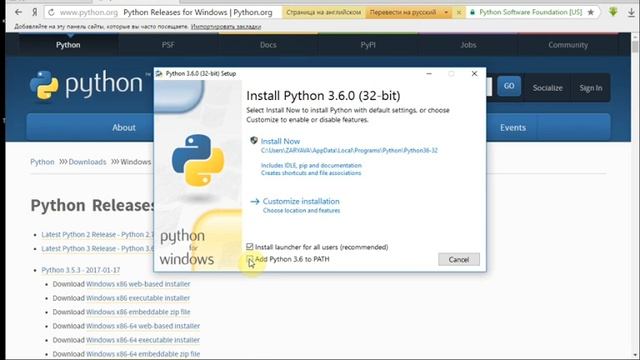Click Импортировать закладки link
The height and width of the screenshot is (360, 640).
point(226,27)
